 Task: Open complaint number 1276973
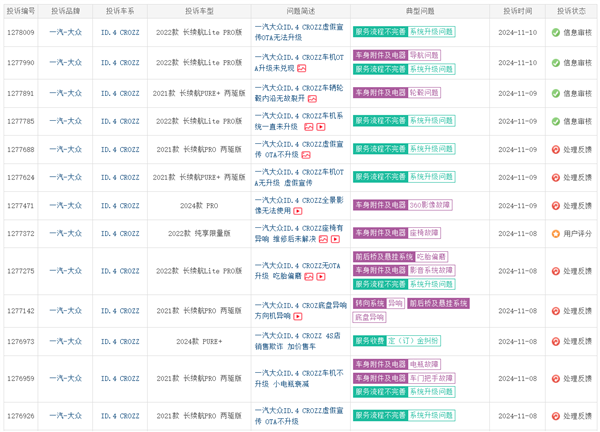[20, 341]
